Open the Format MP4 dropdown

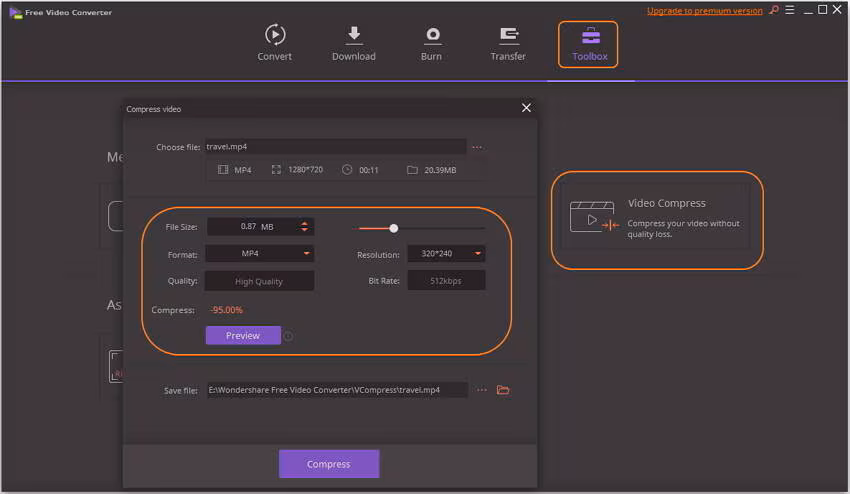(260, 253)
